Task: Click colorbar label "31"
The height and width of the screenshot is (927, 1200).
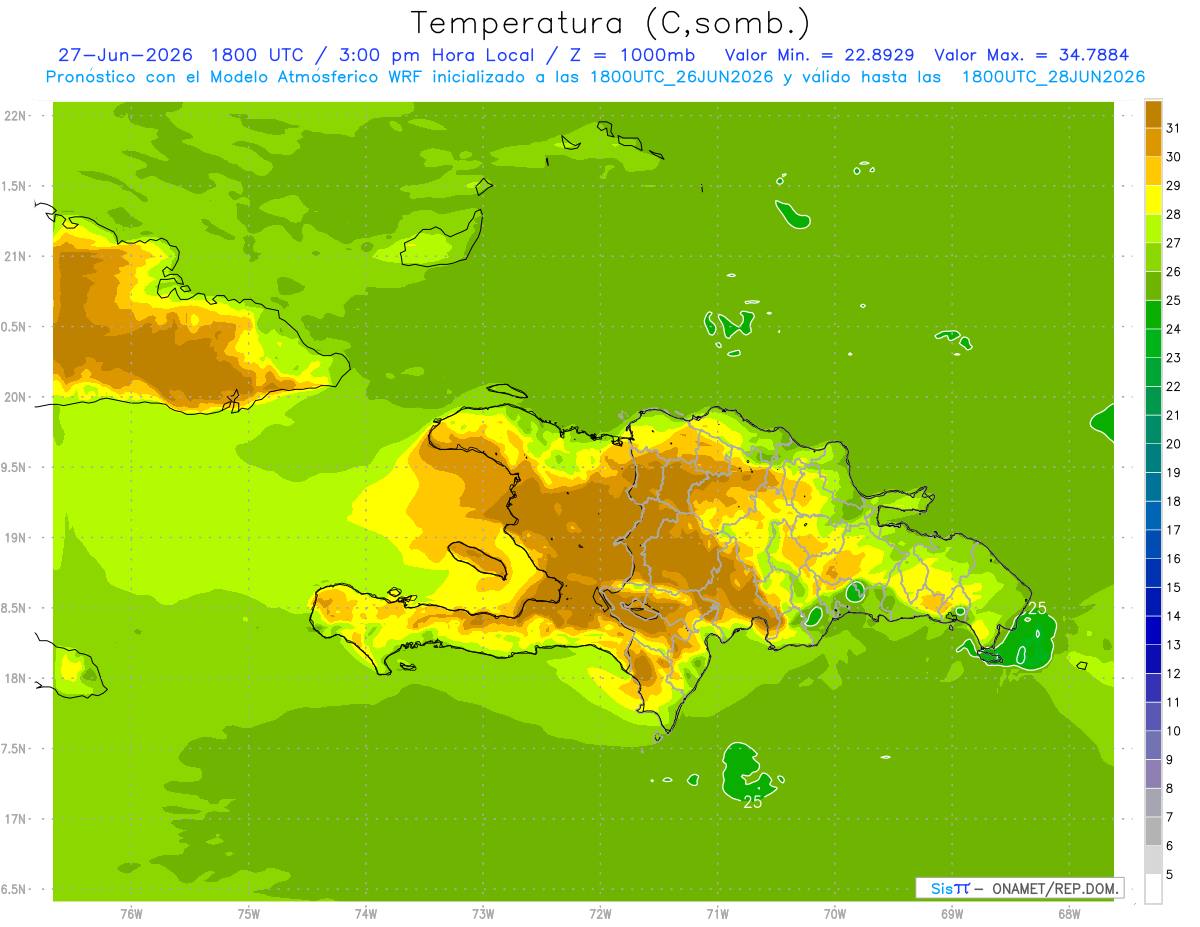Action: 1174,128
